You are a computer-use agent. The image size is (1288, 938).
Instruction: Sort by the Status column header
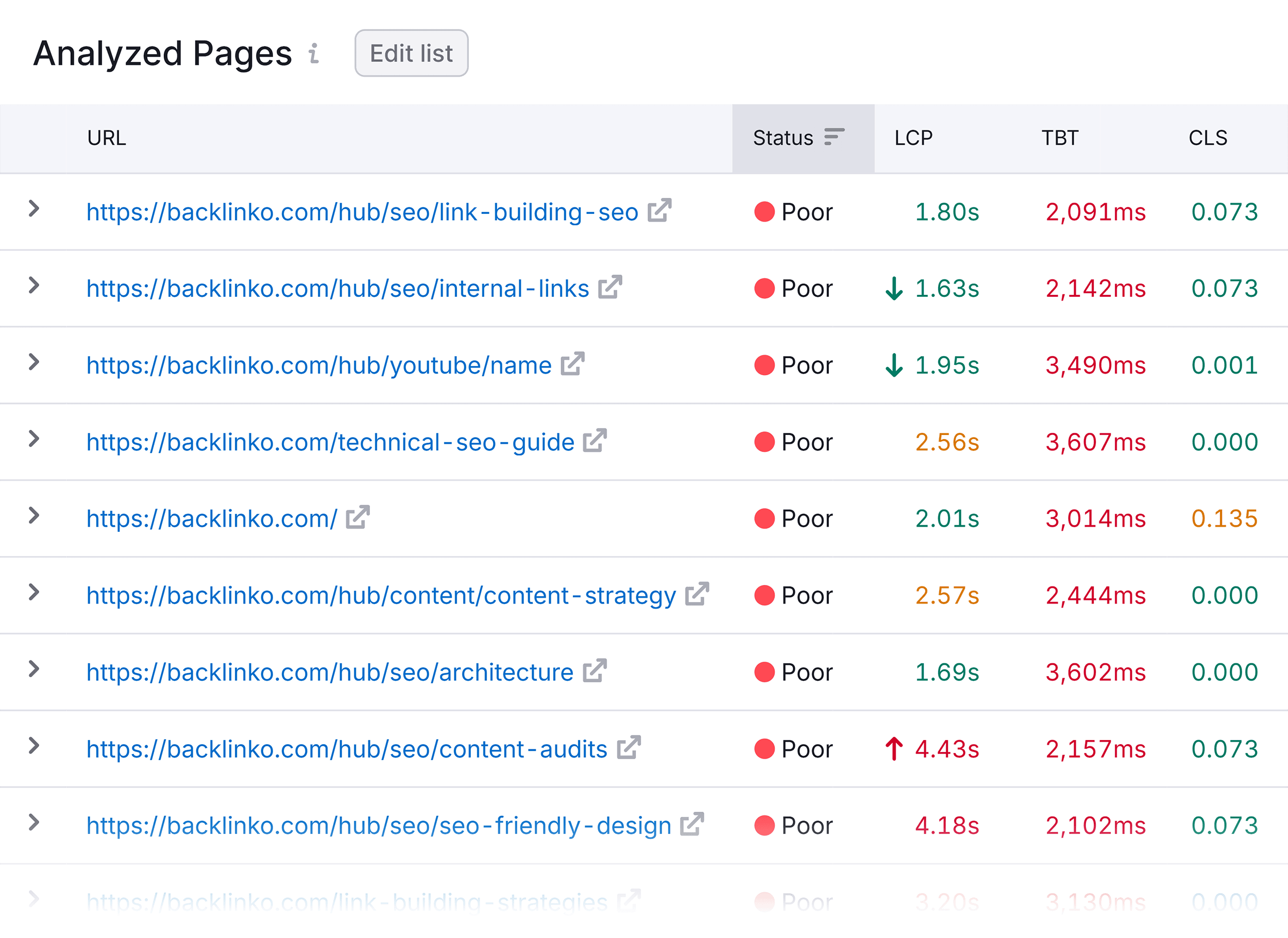point(803,138)
